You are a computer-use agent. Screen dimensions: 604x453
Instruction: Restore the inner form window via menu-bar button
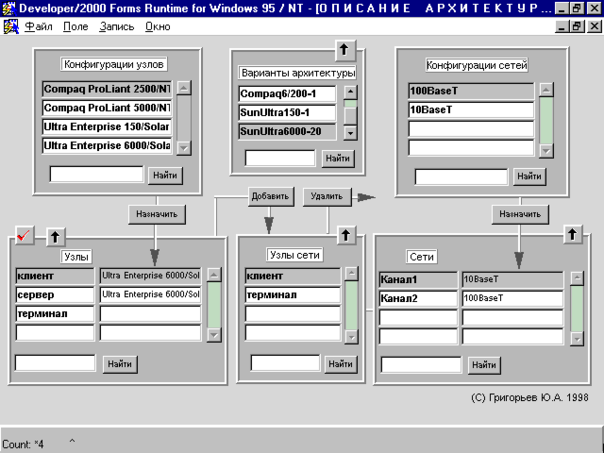coord(577,26)
